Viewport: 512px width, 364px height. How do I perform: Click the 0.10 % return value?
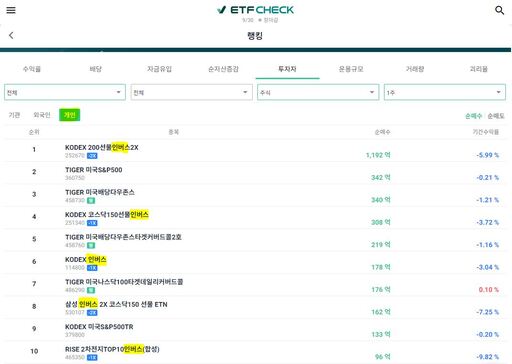(x=489, y=289)
